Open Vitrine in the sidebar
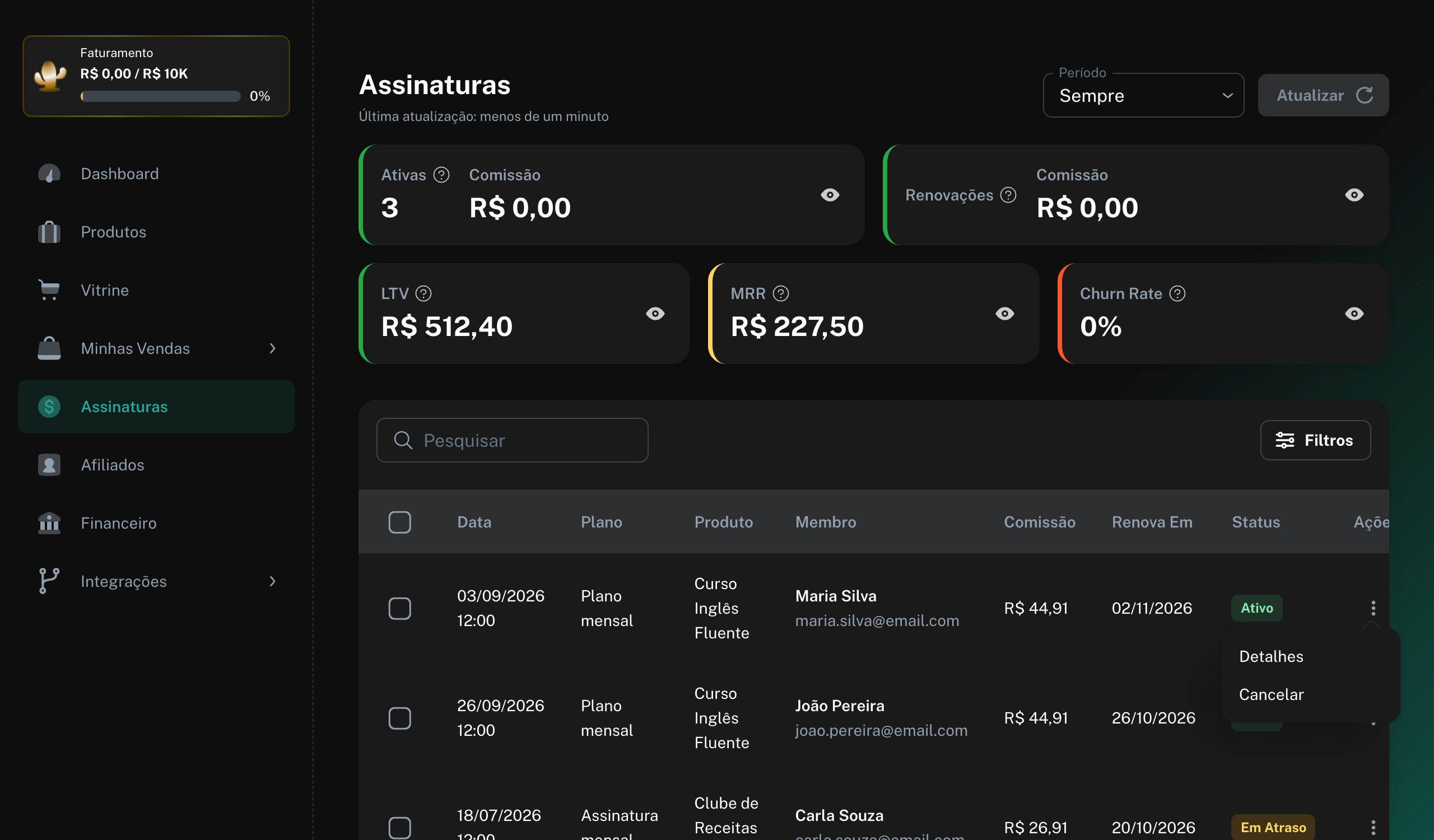1434x840 pixels. click(x=156, y=290)
